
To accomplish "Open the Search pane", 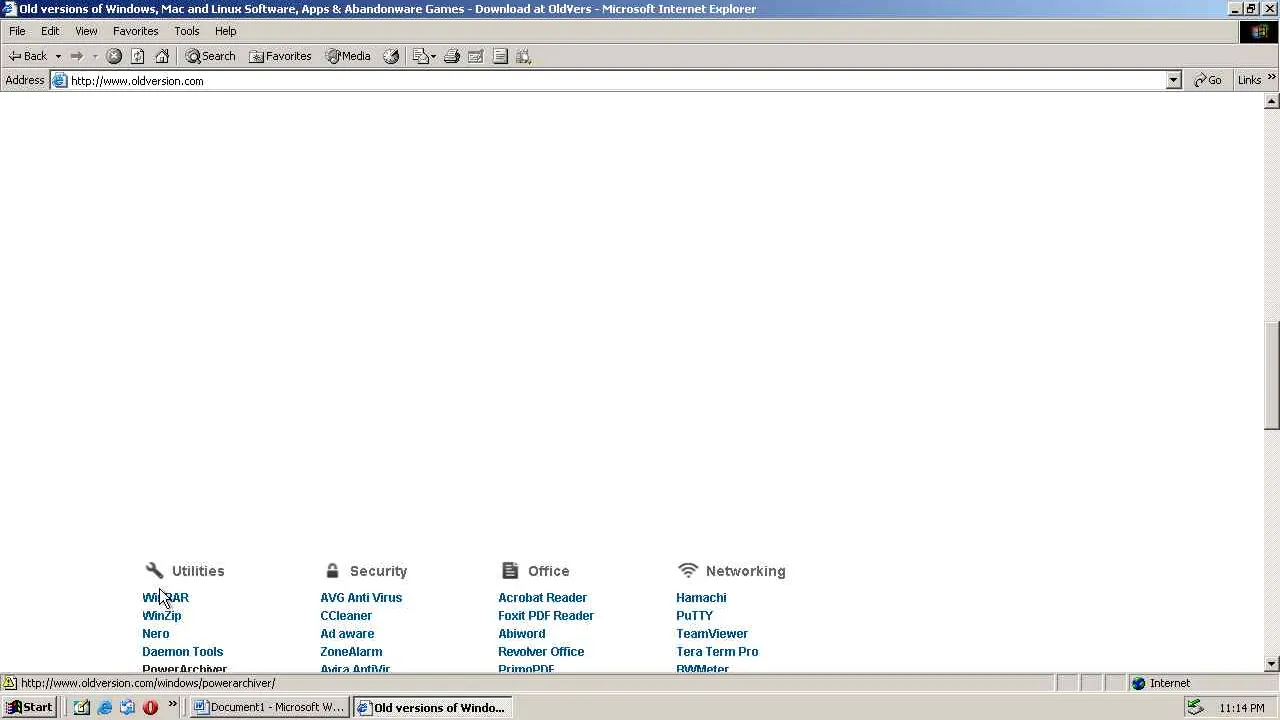I will [x=210, y=56].
